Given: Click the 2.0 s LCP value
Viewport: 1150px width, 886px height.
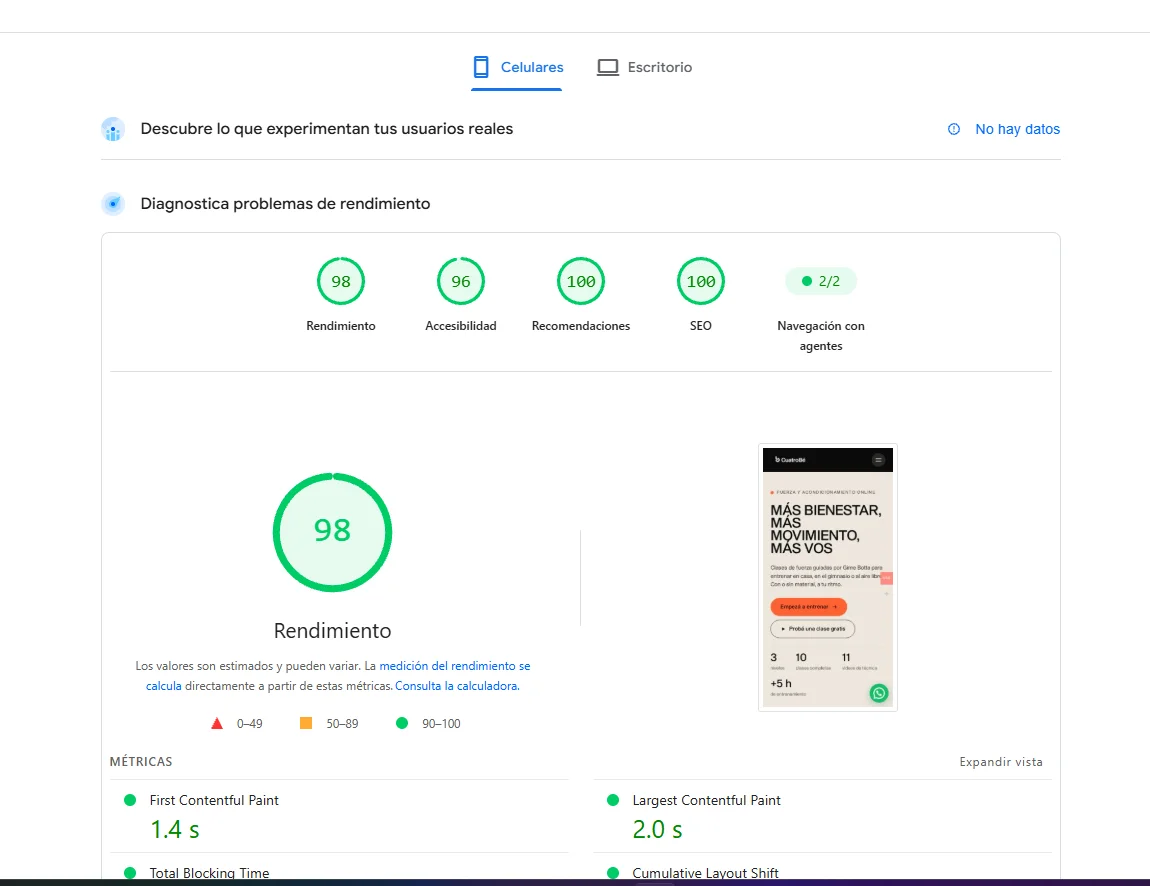Looking at the screenshot, I should [x=657, y=830].
